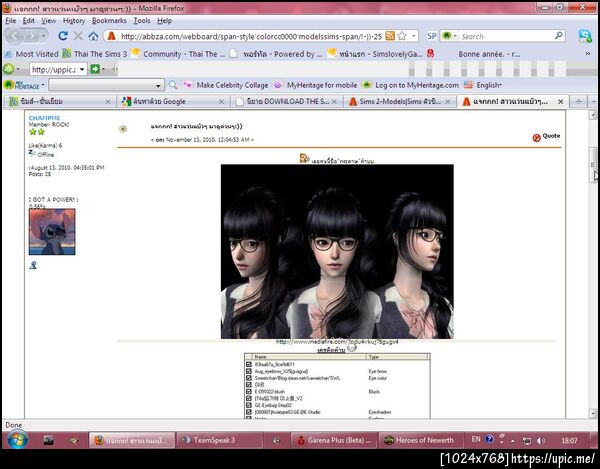Toggle checkbox for Sweetchan Eye color row
The width and height of the screenshot is (600, 469).
click(x=249, y=378)
